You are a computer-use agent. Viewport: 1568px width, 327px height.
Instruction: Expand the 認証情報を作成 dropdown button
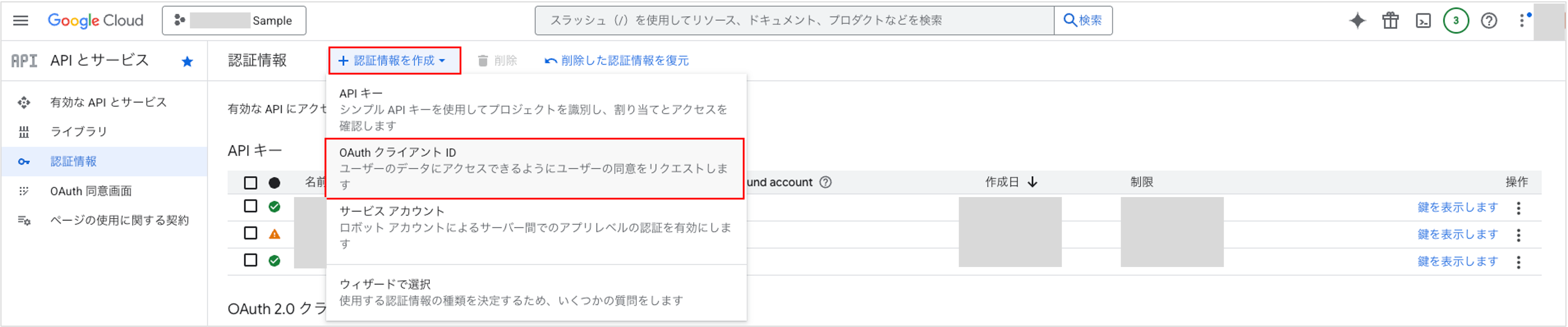point(394,60)
